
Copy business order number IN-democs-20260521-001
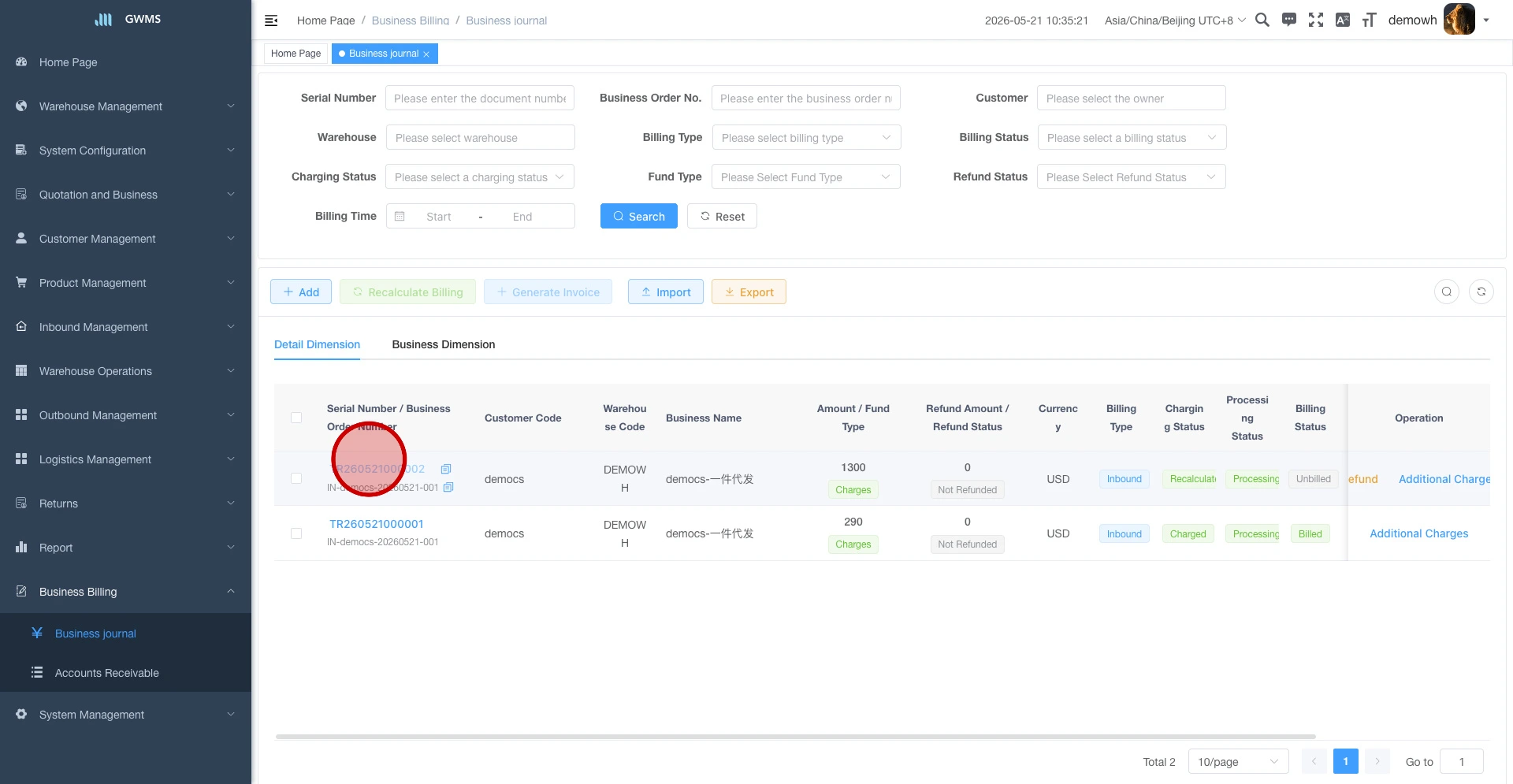(448, 488)
